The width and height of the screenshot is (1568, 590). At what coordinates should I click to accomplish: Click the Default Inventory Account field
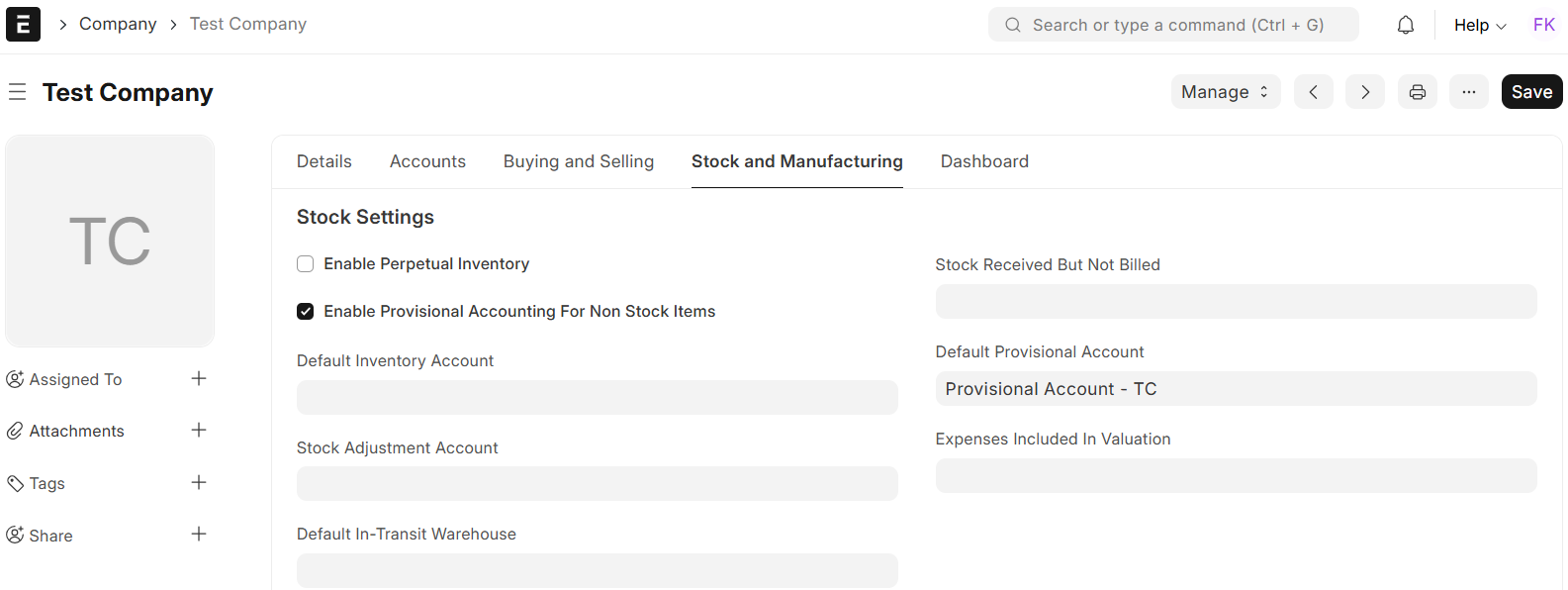[597, 397]
